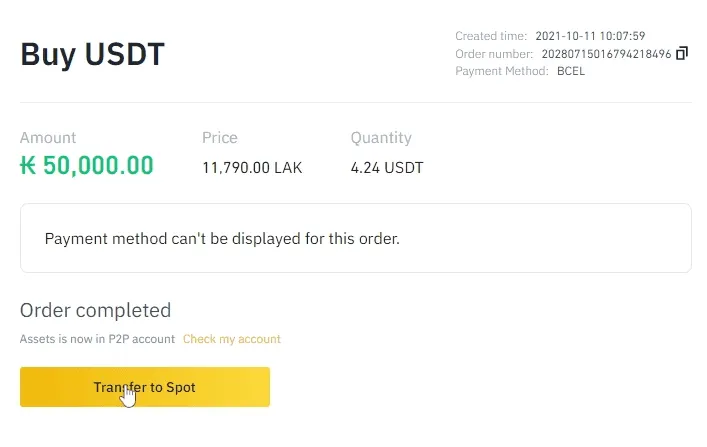
Task: Click the Quantity label
Action: (x=381, y=138)
